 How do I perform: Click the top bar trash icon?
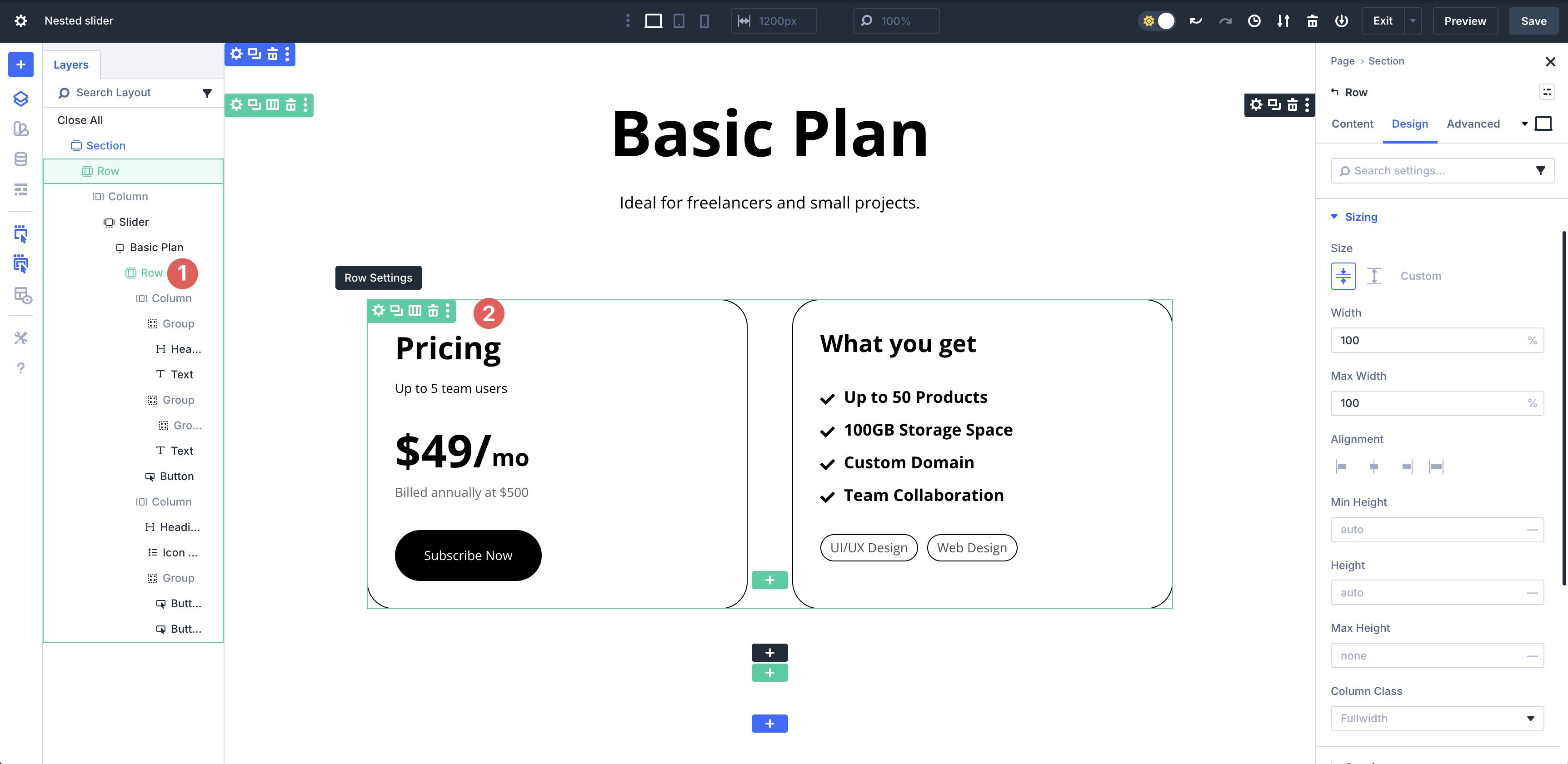point(1313,21)
